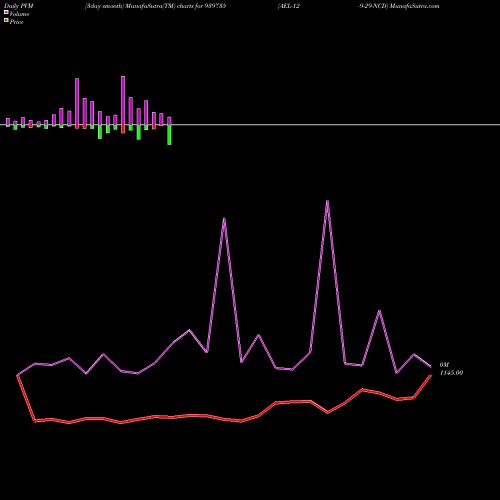Click the 0M volume value label

coord(444,365)
